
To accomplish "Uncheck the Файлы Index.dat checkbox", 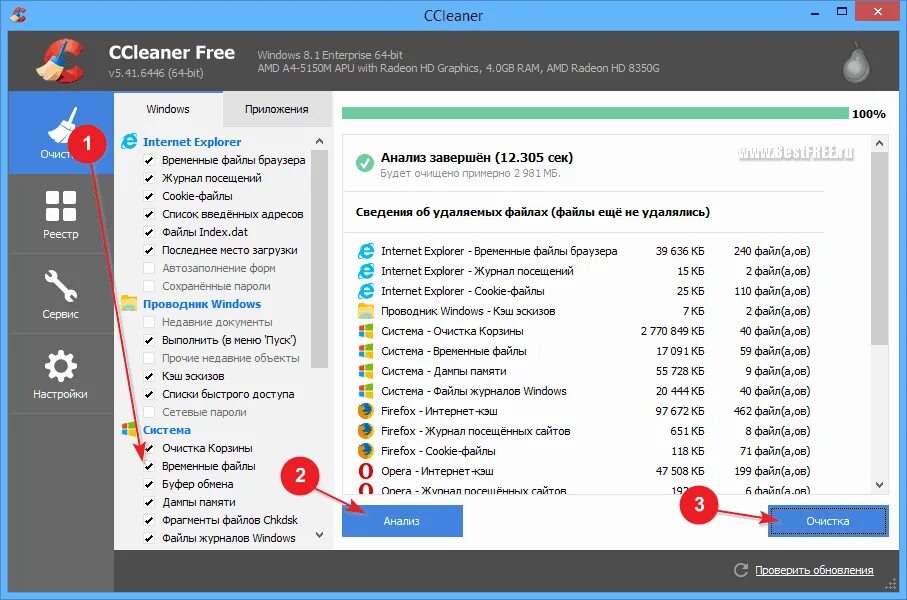I will click(149, 232).
